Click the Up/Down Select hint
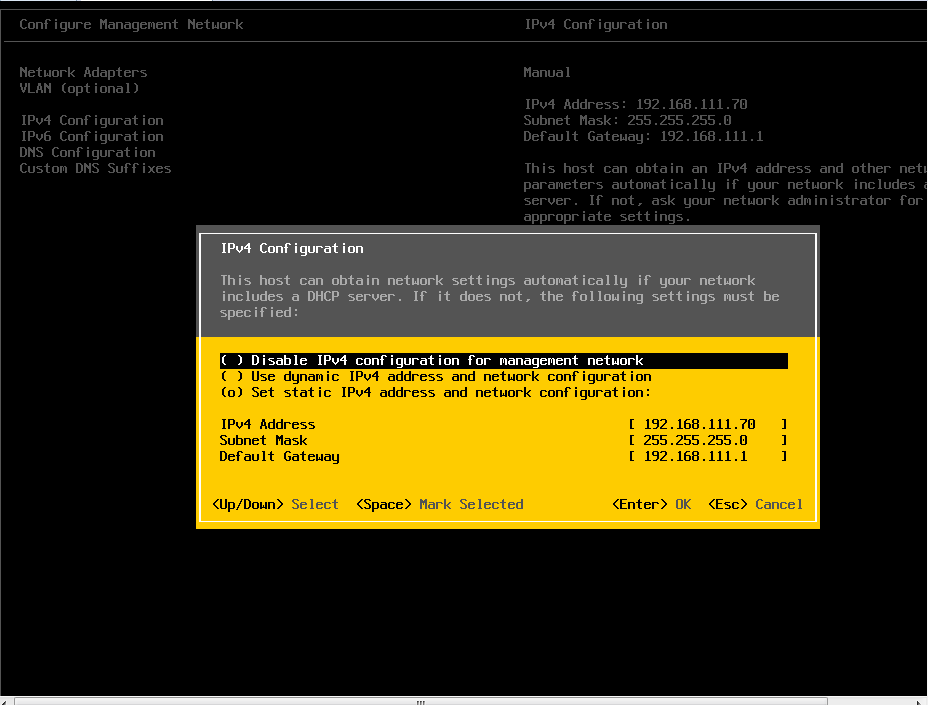Image resolution: width=928 pixels, height=705 pixels. pos(275,505)
